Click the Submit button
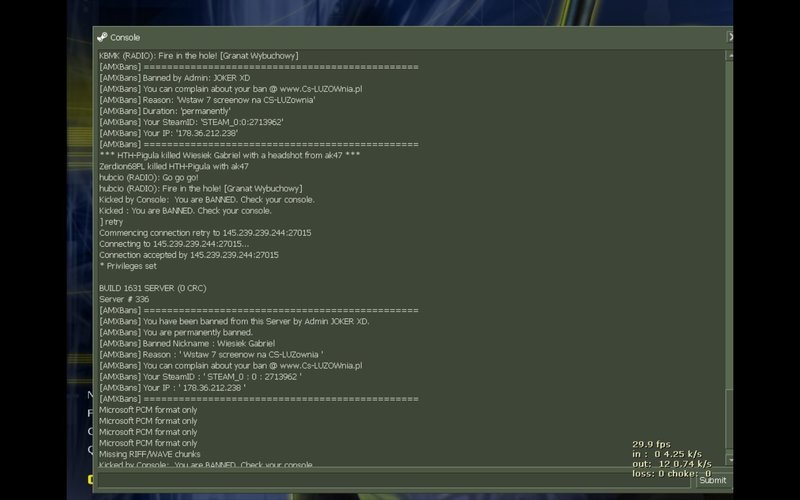This screenshot has width=800, height=500. pyautogui.click(x=712, y=480)
